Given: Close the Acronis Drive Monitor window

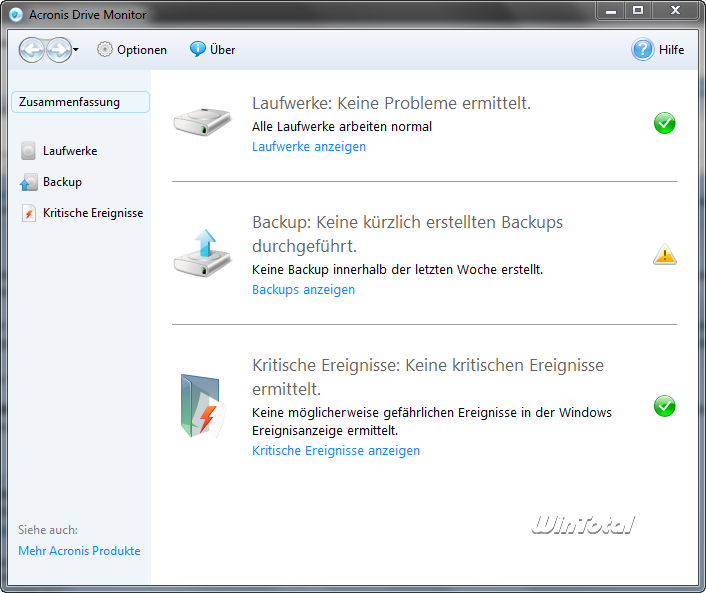Looking at the screenshot, I should (675, 11).
